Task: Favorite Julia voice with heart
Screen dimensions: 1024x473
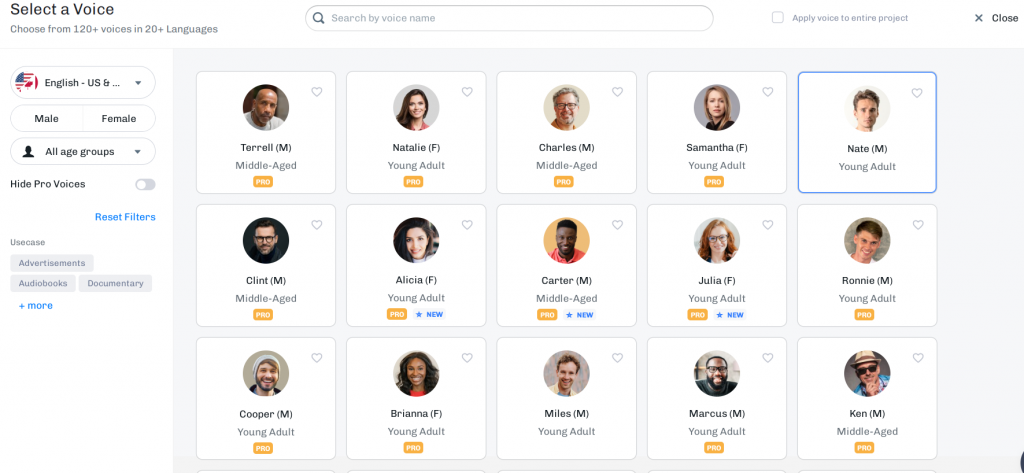Action: [x=767, y=225]
